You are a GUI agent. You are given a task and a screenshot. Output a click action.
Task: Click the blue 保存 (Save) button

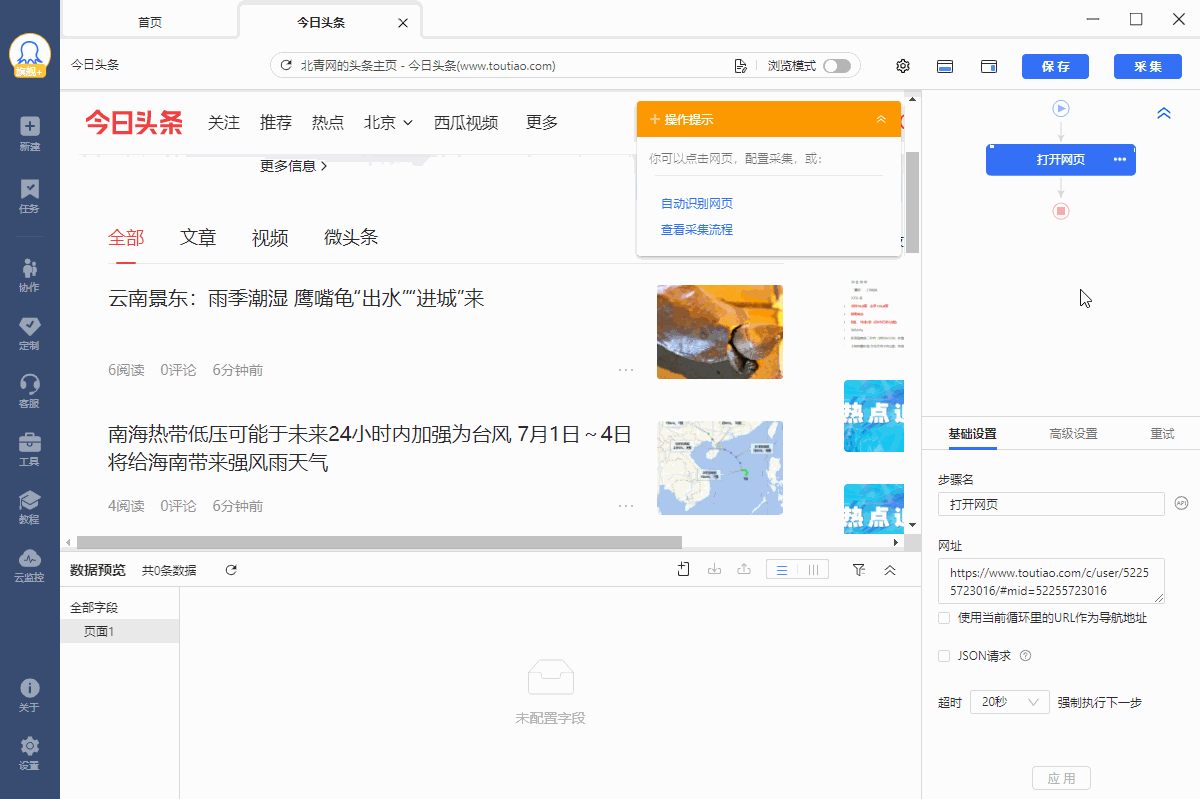[x=1055, y=66]
